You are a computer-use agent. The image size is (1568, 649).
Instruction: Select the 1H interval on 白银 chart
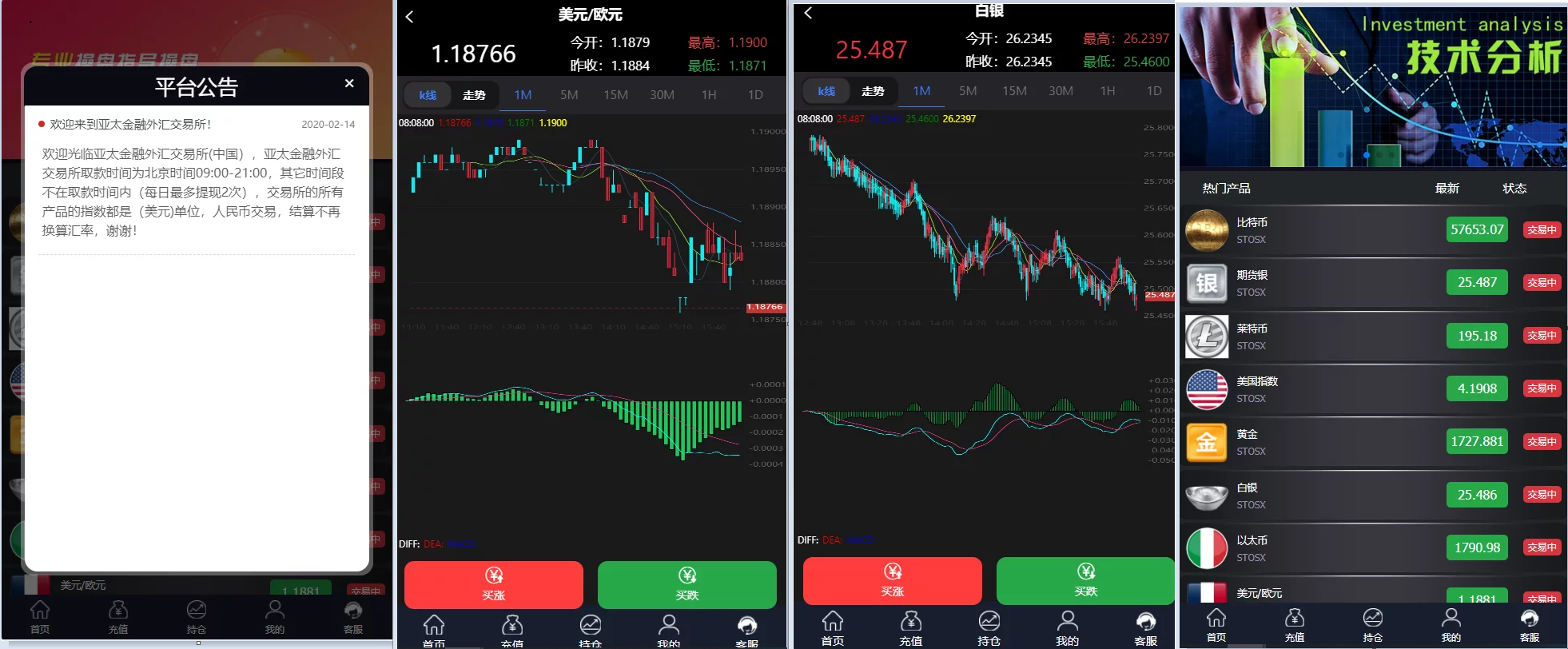(x=1107, y=91)
